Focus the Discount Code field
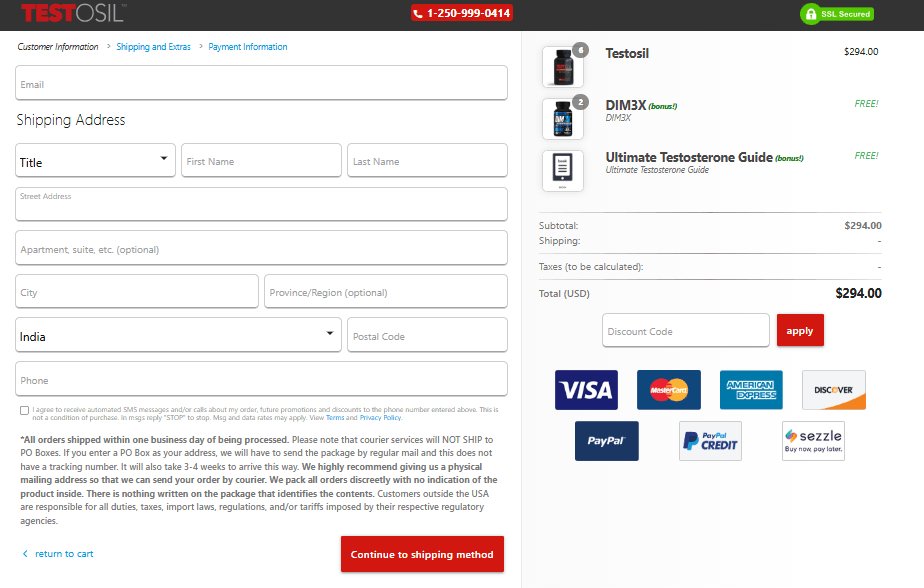The width and height of the screenshot is (924, 588). pos(685,330)
